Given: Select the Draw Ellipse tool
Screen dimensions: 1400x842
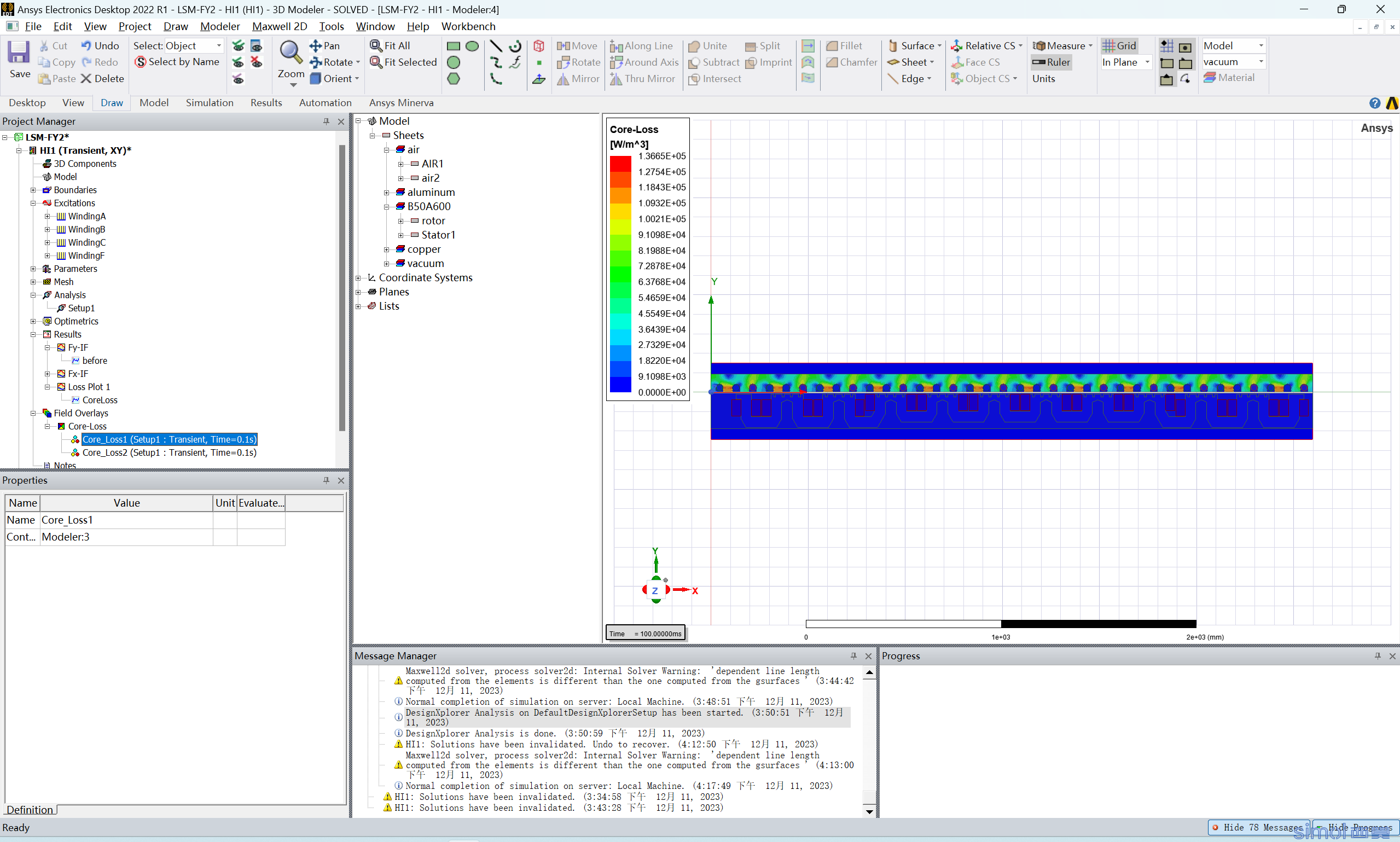Looking at the screenshot, I should (472, 46).
